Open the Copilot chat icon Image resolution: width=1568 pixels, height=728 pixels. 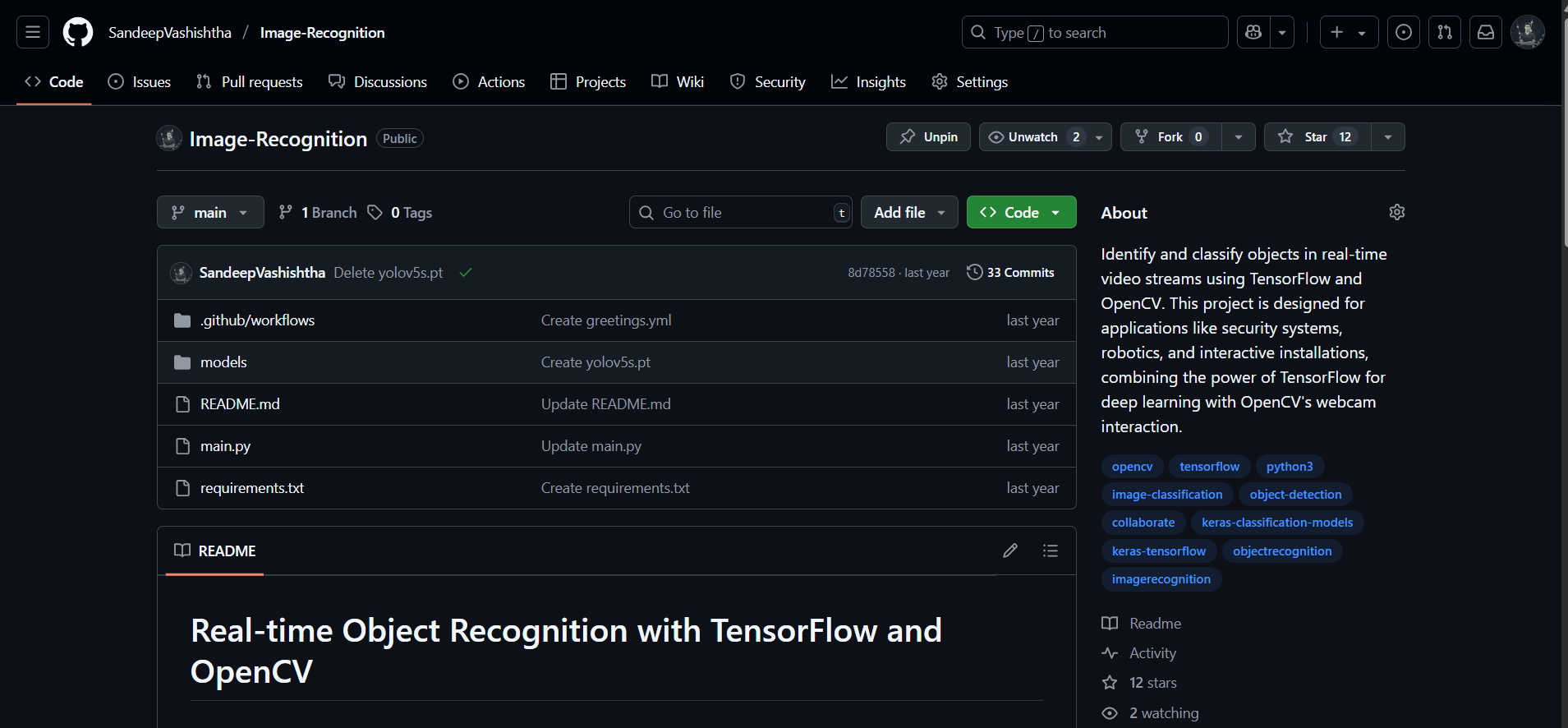coord(1253,32)
